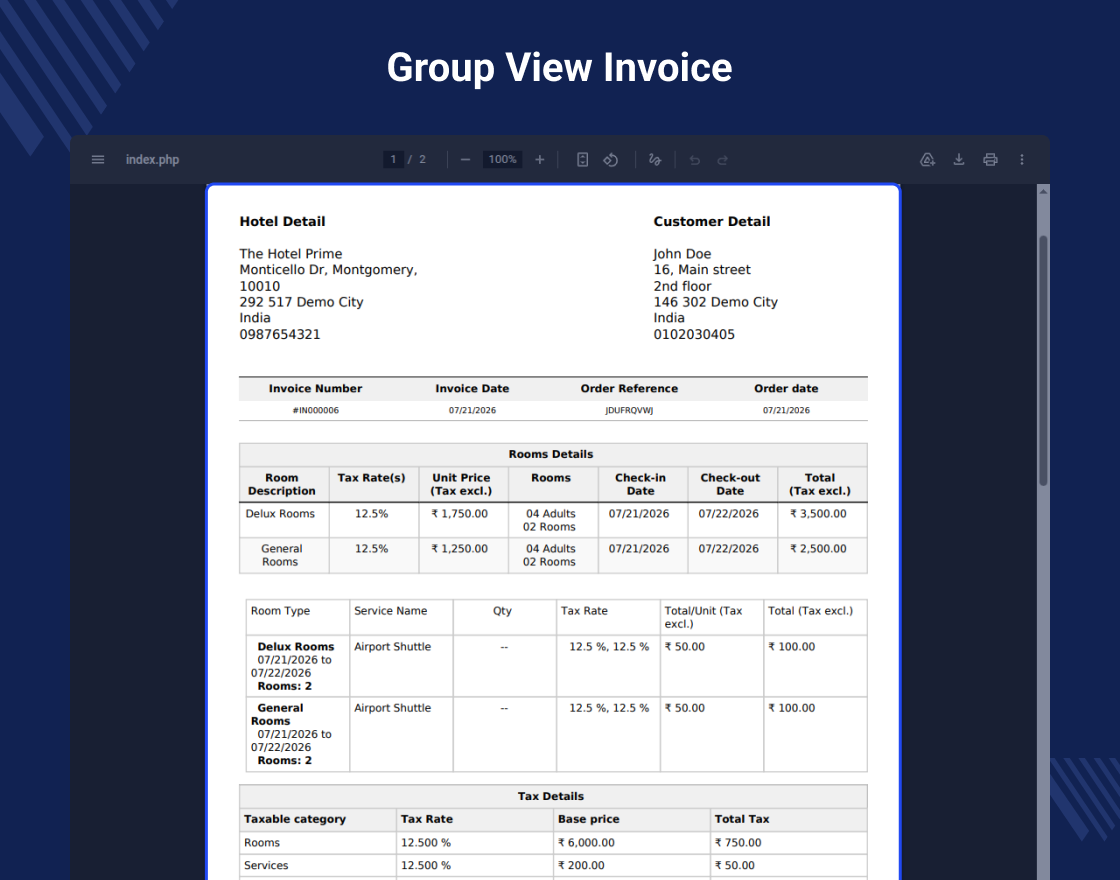The height and width of the screenshot is (880, 1120).
Task: Click order reference JDUFRQVWJ
Action: pyautogui.click(x=629, y=410)
